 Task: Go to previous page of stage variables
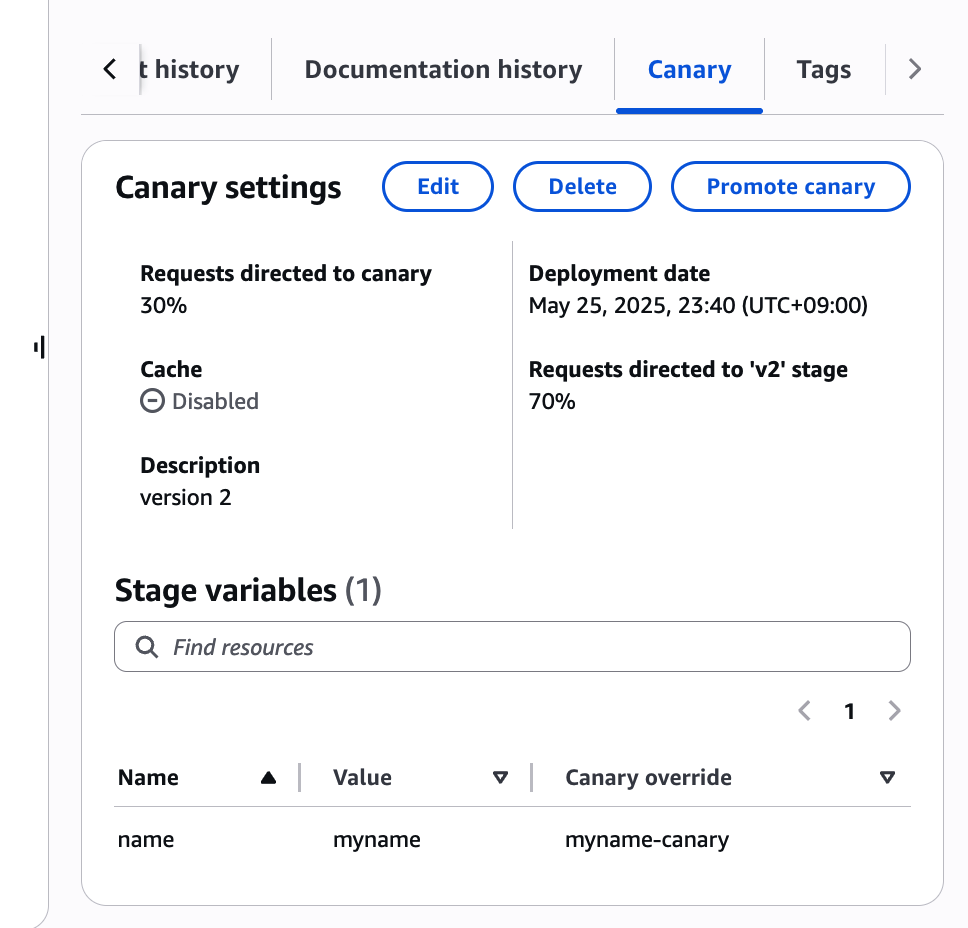[x=804, y=711]
